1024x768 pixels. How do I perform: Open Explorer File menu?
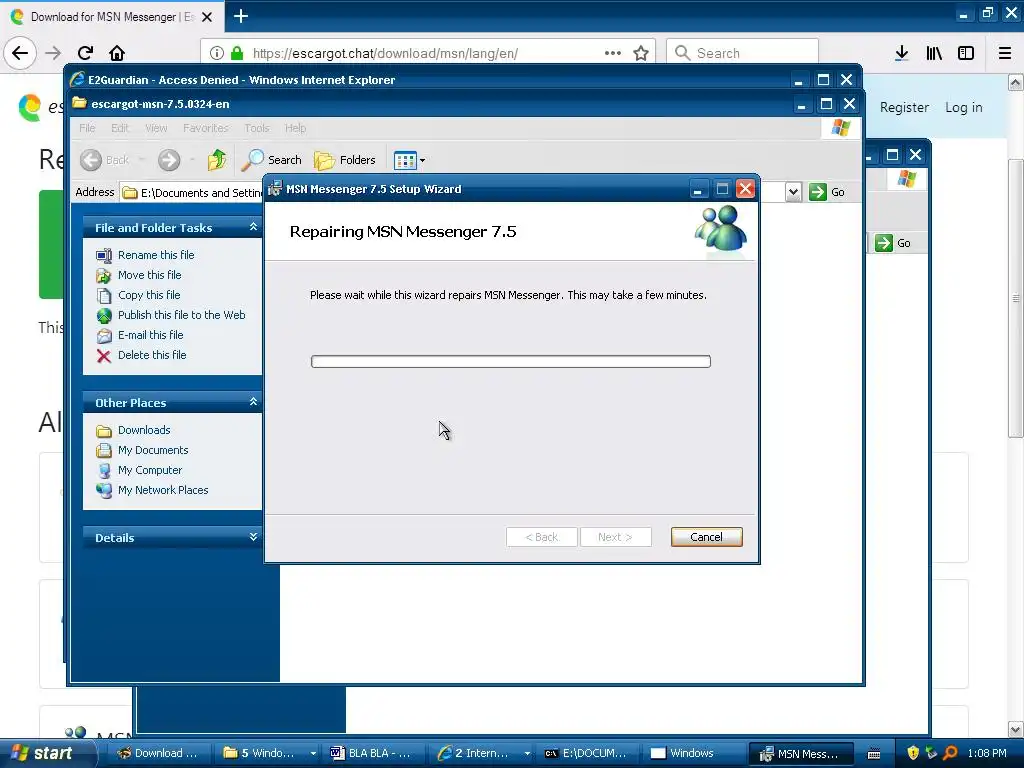(87, 128)
